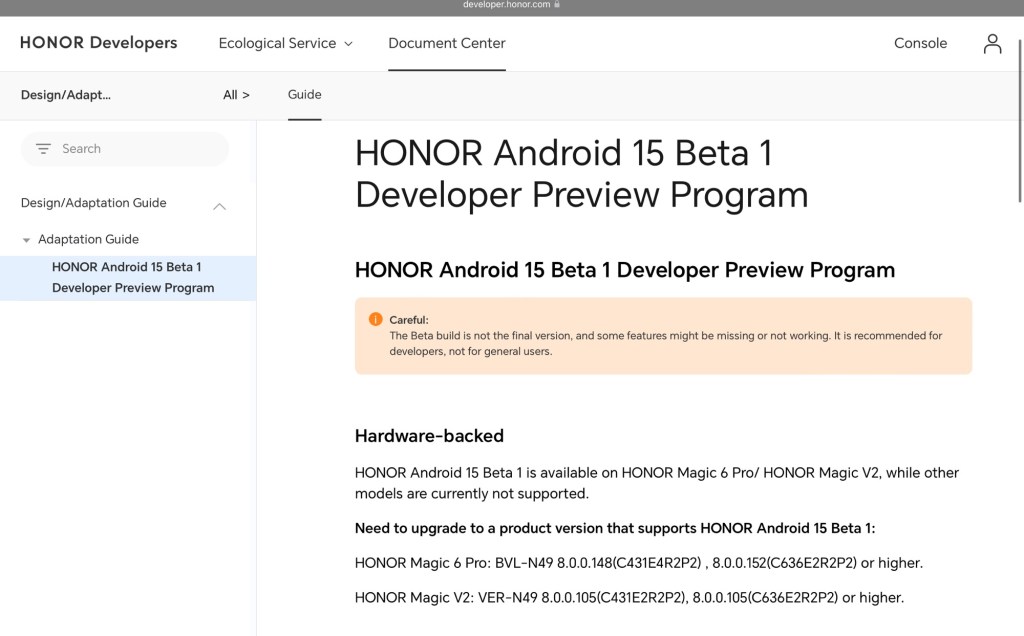Click the Hardware-backed section heading
This screenshot has width=1024, height=636.
click(x=429, y=436)
